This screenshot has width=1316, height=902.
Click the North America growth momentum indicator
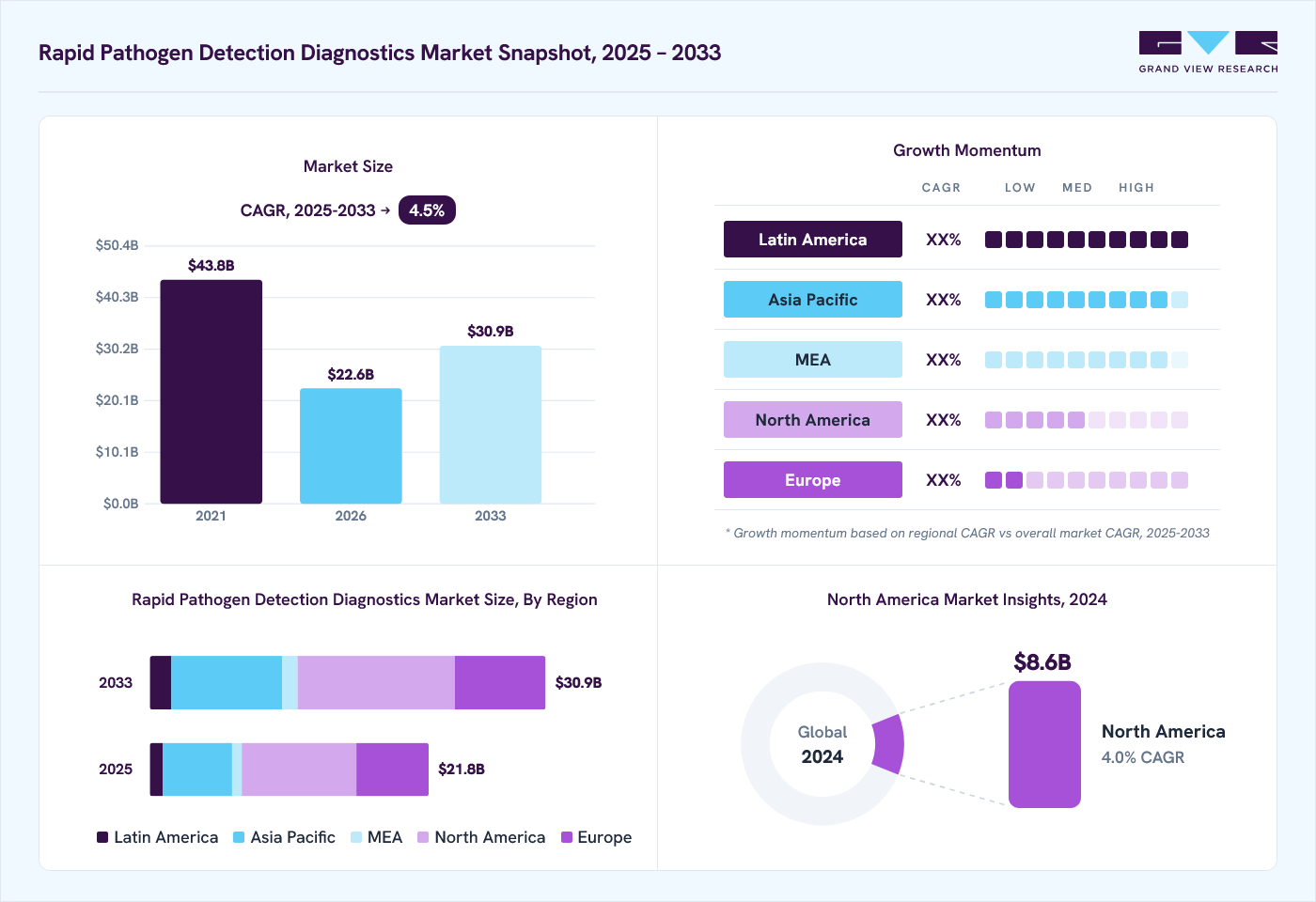click(1087, 420)
